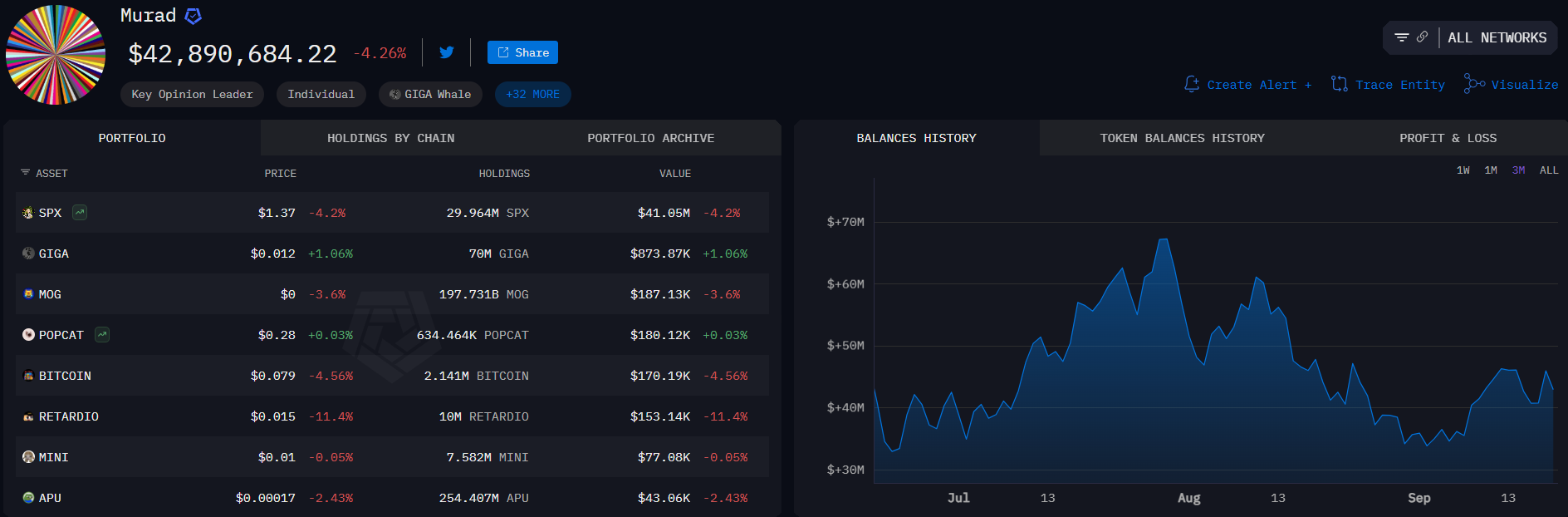Click the Trace Entity link

coord(1388,85)
